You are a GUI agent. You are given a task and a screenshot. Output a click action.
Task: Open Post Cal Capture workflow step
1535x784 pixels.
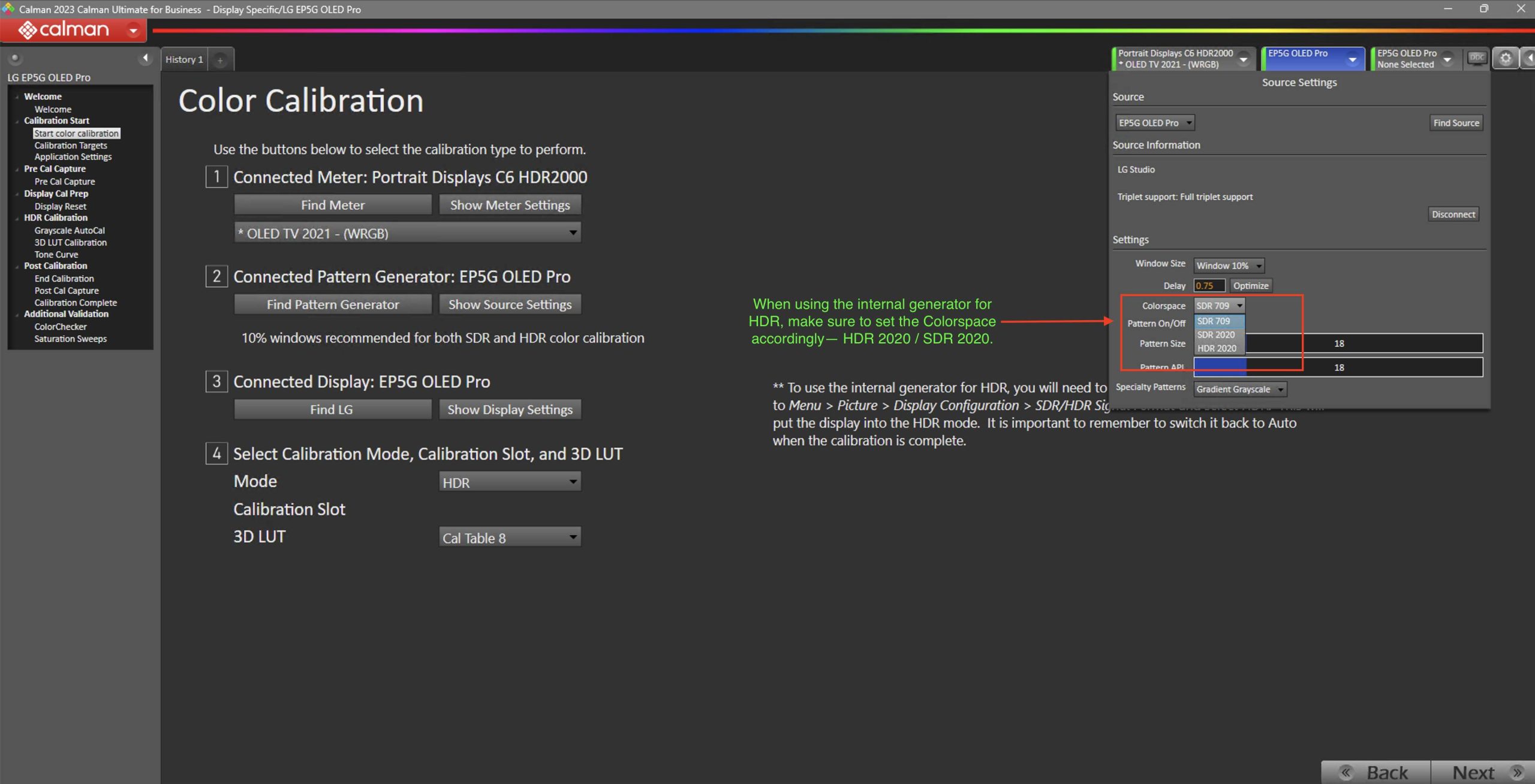(67, 291)
